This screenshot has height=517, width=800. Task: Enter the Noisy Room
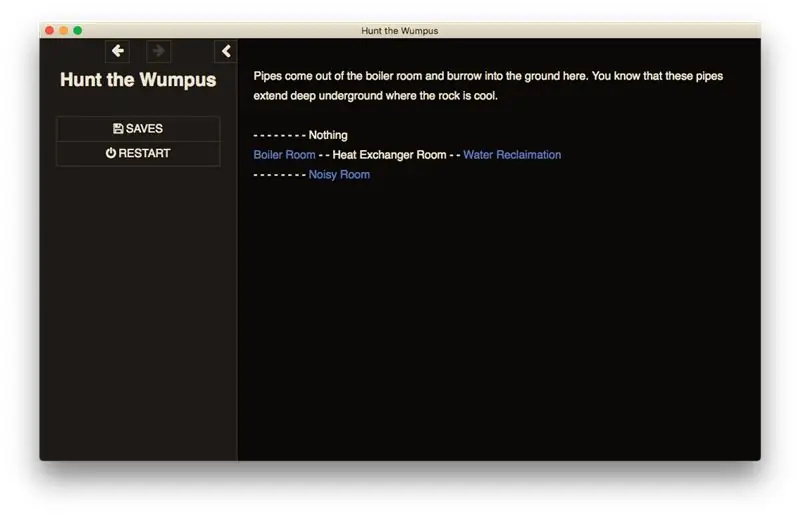[339, 175]
